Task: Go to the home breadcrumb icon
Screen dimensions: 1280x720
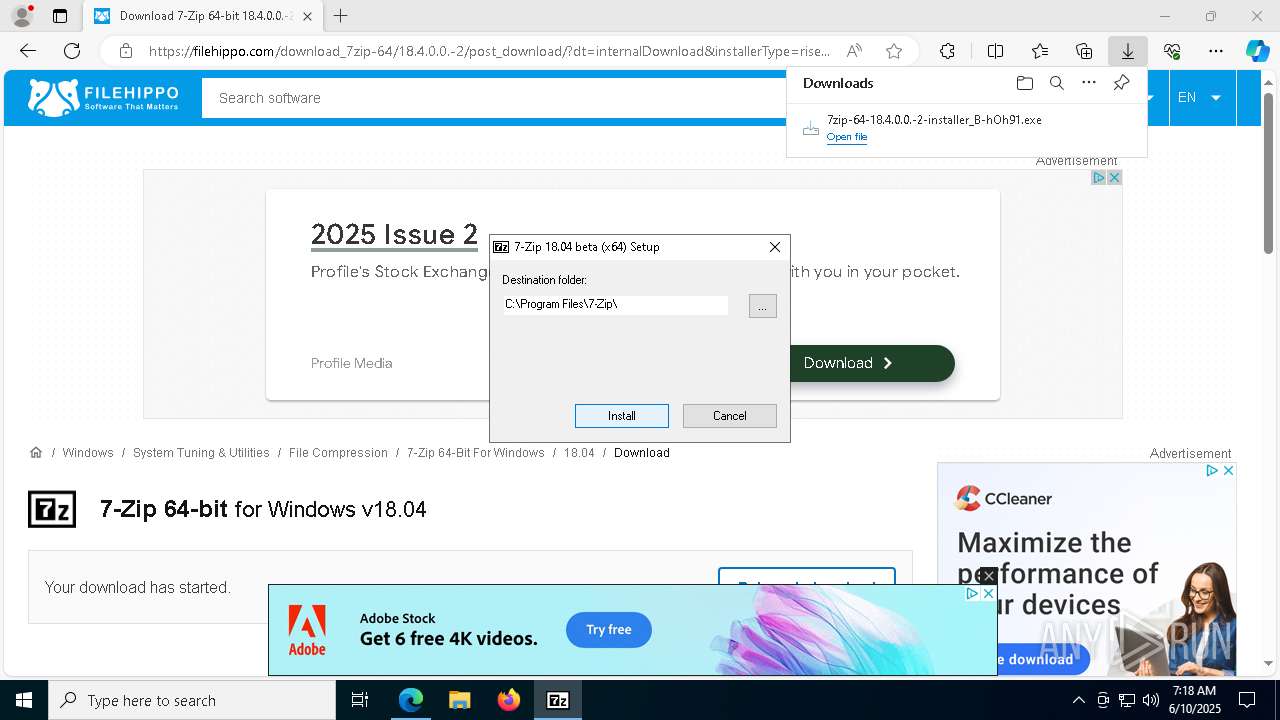Action: point(36,452)
